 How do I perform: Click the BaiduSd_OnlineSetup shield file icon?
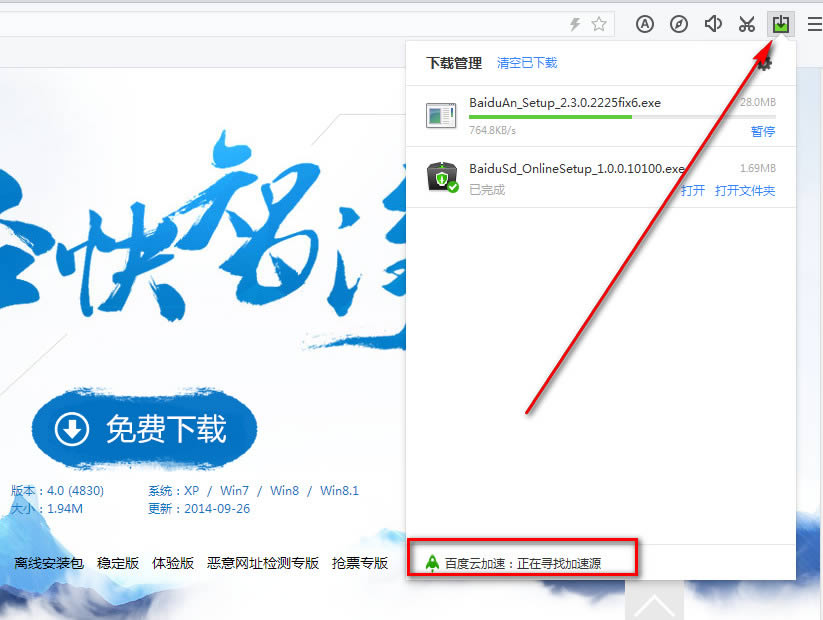point(442,177)
